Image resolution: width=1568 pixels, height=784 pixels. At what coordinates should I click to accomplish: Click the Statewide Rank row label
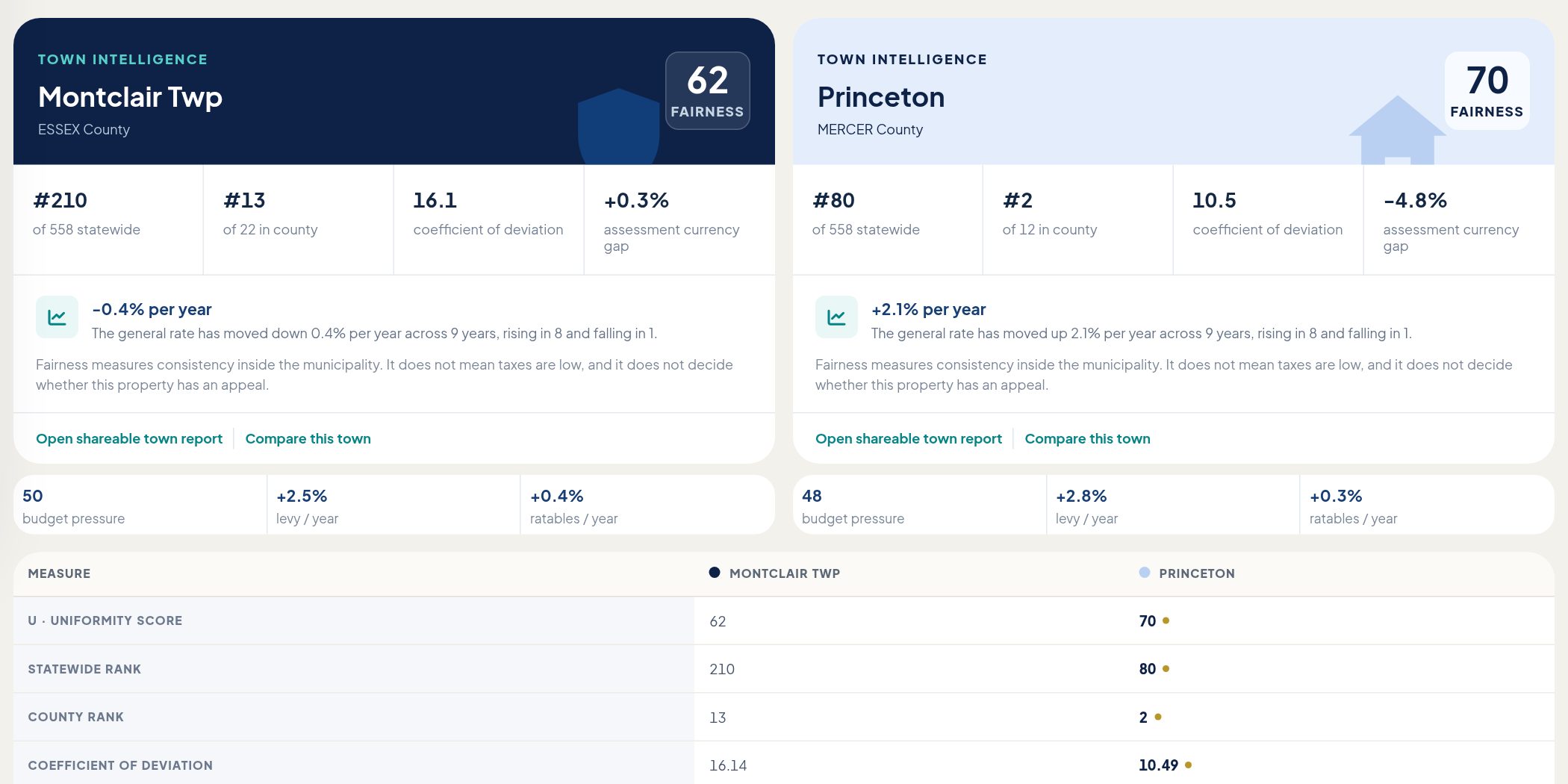tap(84, 669)
